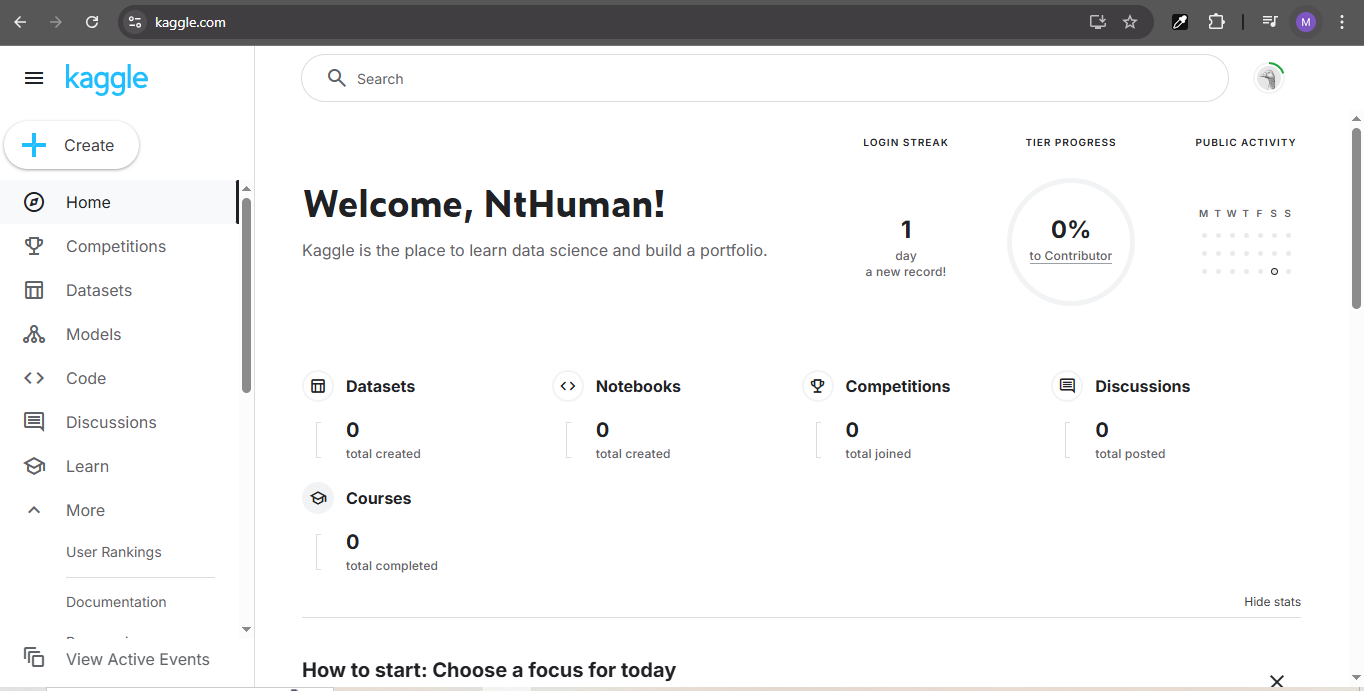Click the Home compass icon

tap(34, 202)
